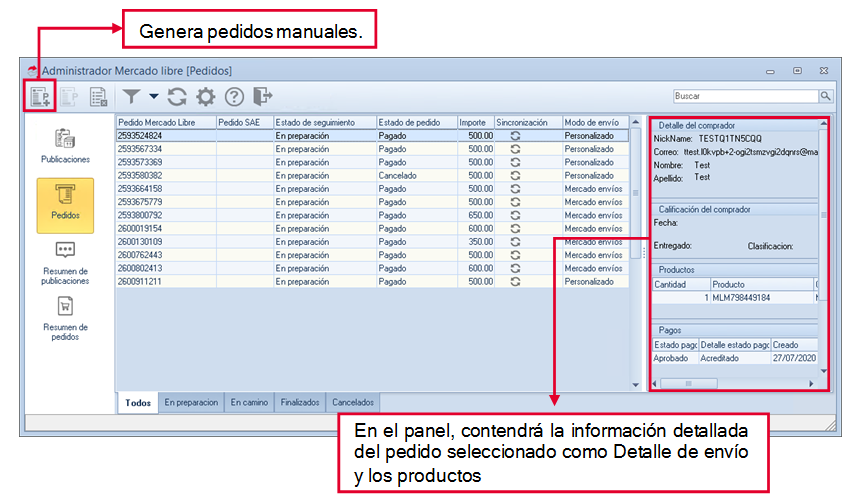Select order row 2600802413

(373, 268)
